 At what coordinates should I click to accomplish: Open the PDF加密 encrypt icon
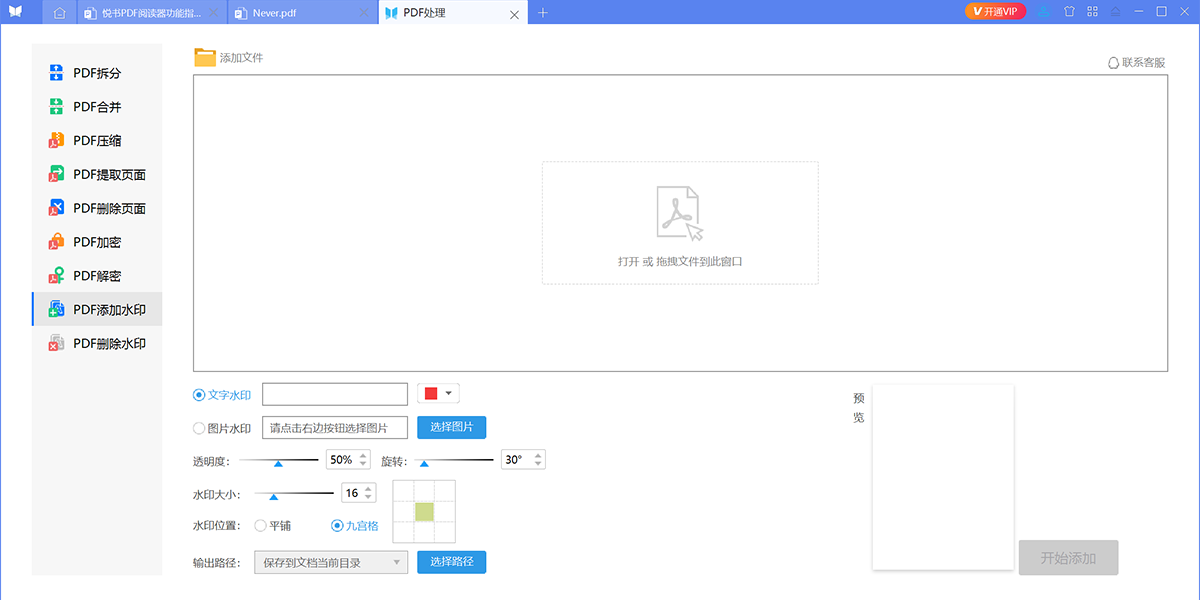(x=57, y=242)
